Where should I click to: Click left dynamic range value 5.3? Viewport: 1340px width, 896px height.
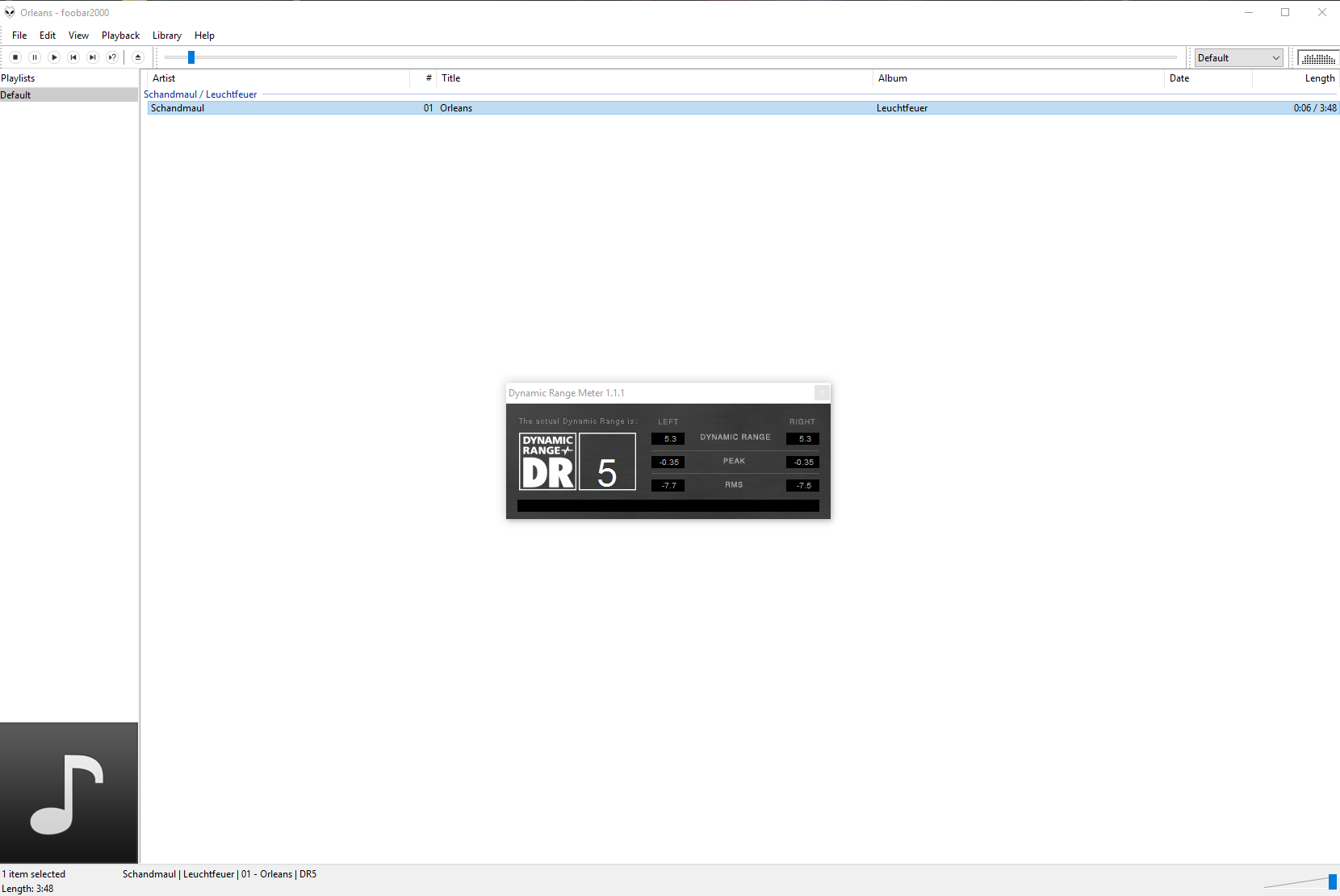pyautogui.click(x=668, y=439)
